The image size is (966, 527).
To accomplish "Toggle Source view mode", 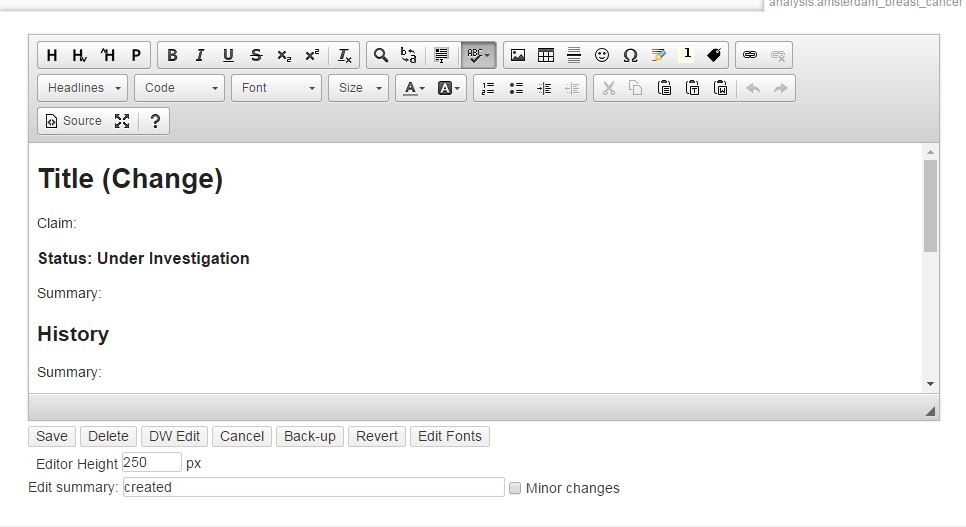I will click(73, 121).
